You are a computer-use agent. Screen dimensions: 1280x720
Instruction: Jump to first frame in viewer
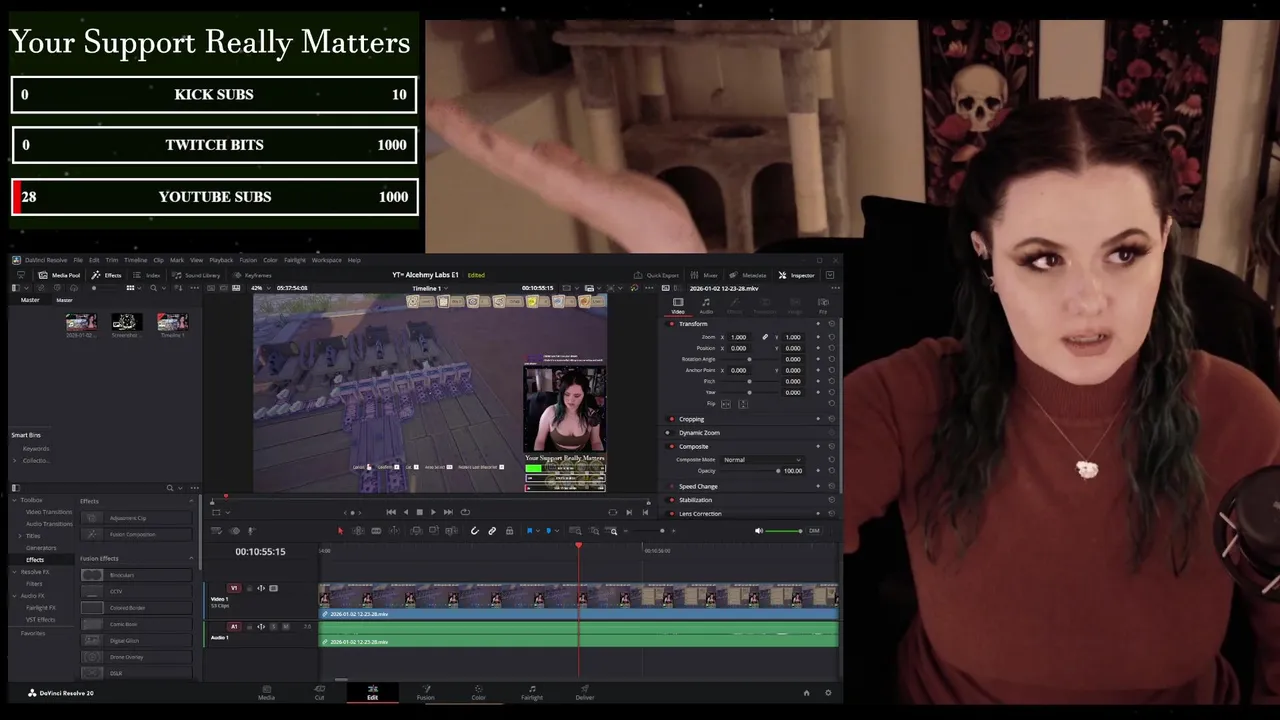(x=391, y=512)
